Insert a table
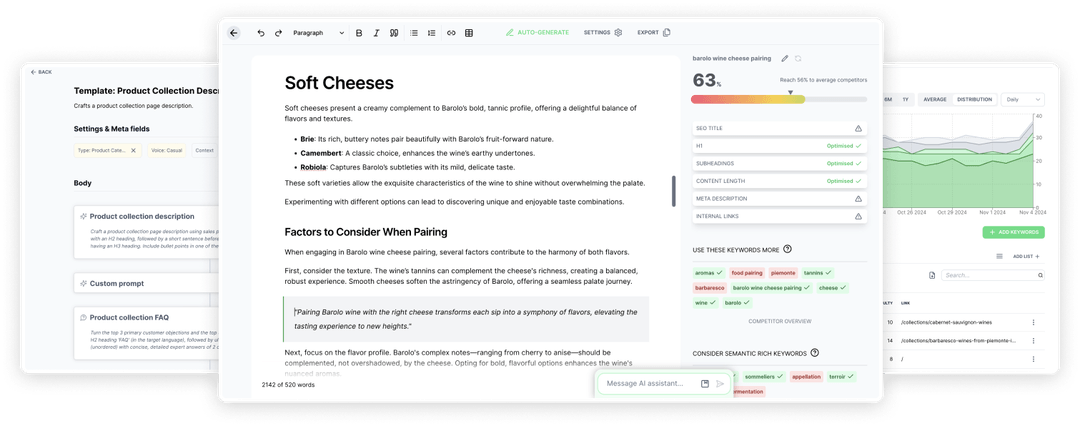 tap(469, 33)
